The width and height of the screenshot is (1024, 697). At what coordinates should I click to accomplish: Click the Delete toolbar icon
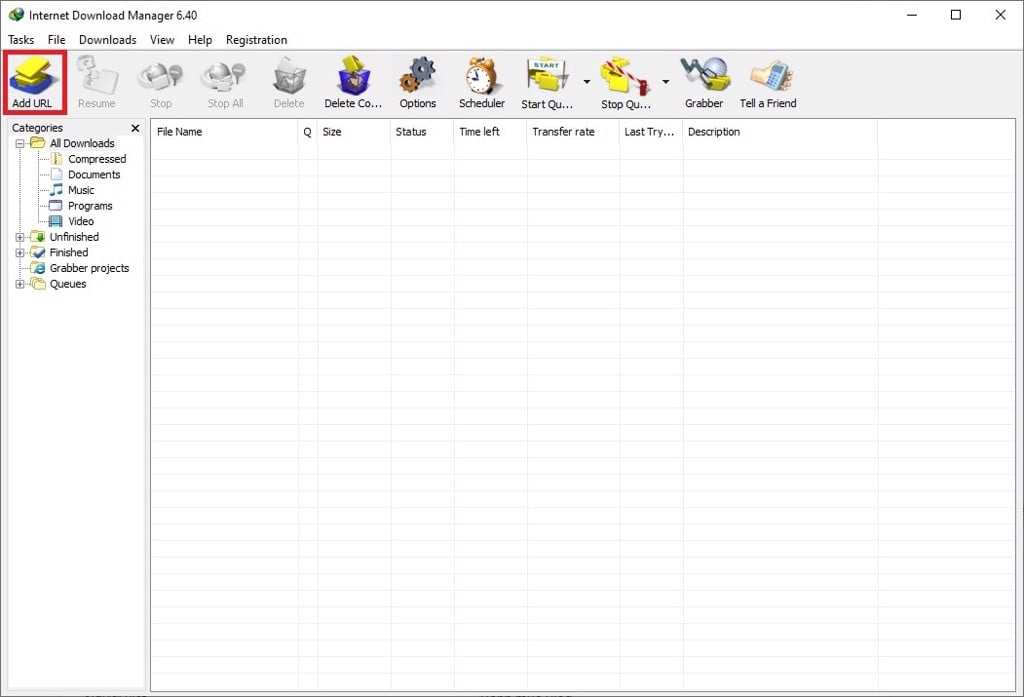(289, 82)
